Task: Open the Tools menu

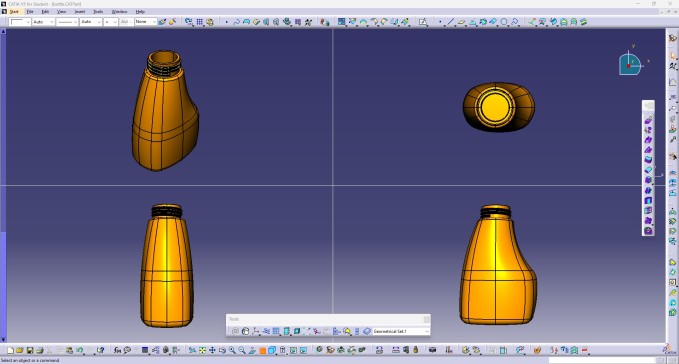Action: point(98,12)
